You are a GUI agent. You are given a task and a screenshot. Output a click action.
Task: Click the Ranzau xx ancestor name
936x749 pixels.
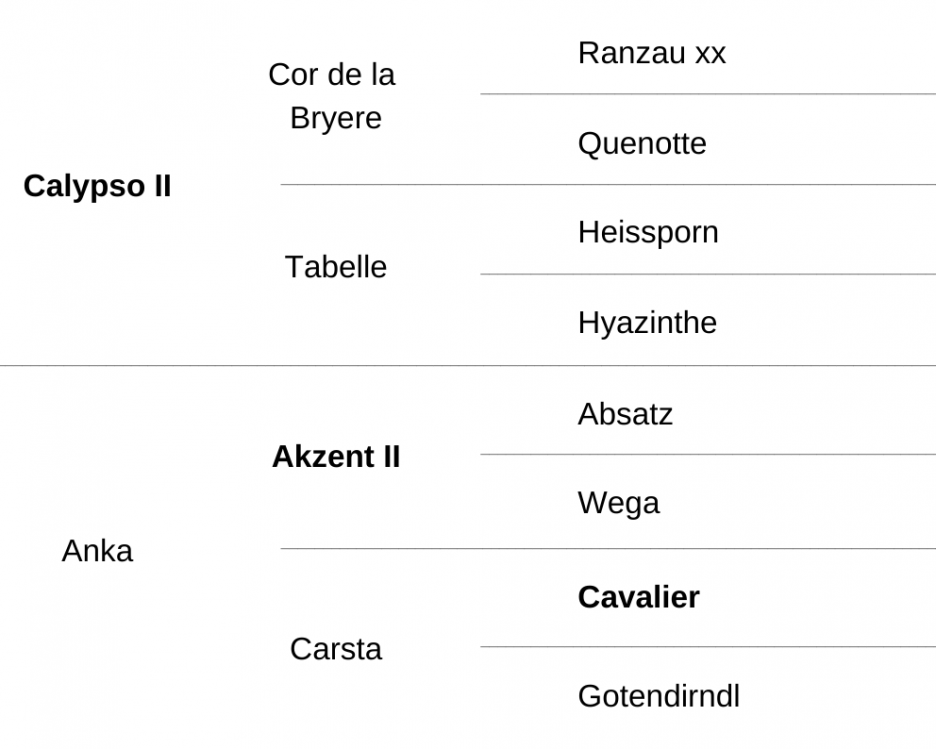tap(652, 53)
